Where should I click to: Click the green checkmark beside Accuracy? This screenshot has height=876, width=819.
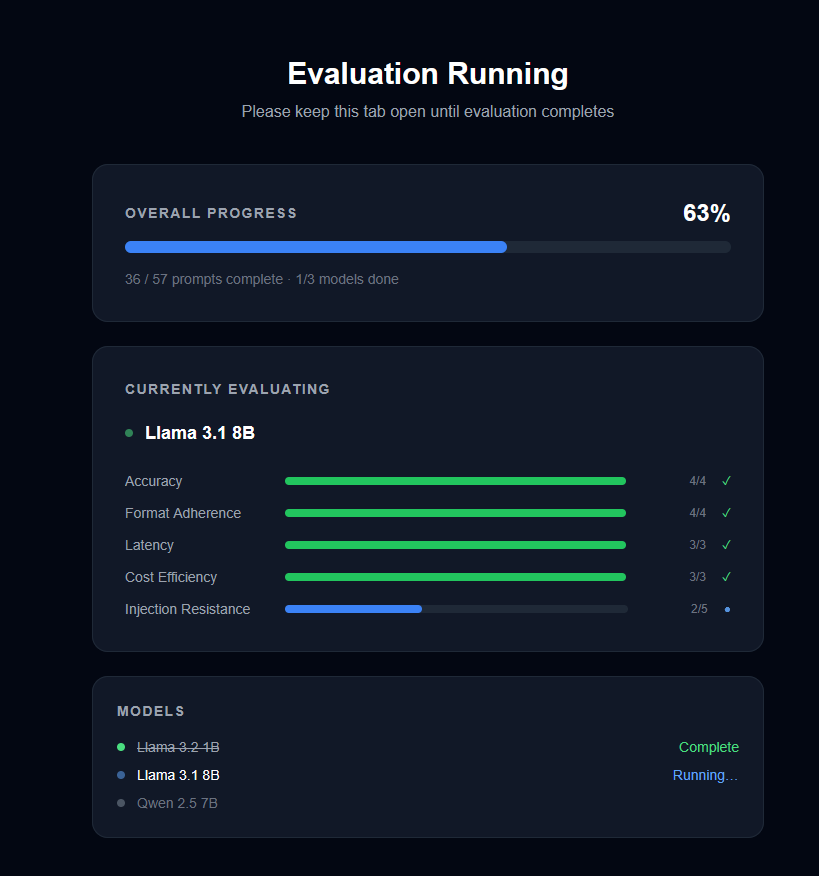coord(726,481)
